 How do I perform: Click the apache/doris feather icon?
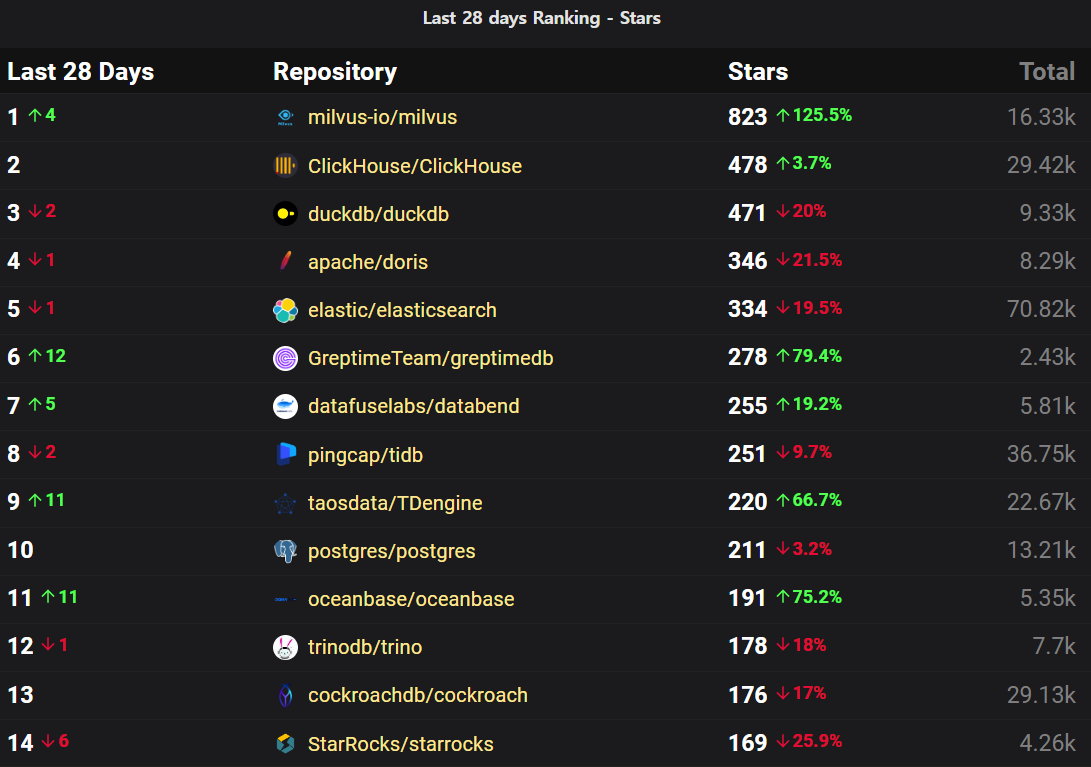pyautogui.click(x=285, y=262)
